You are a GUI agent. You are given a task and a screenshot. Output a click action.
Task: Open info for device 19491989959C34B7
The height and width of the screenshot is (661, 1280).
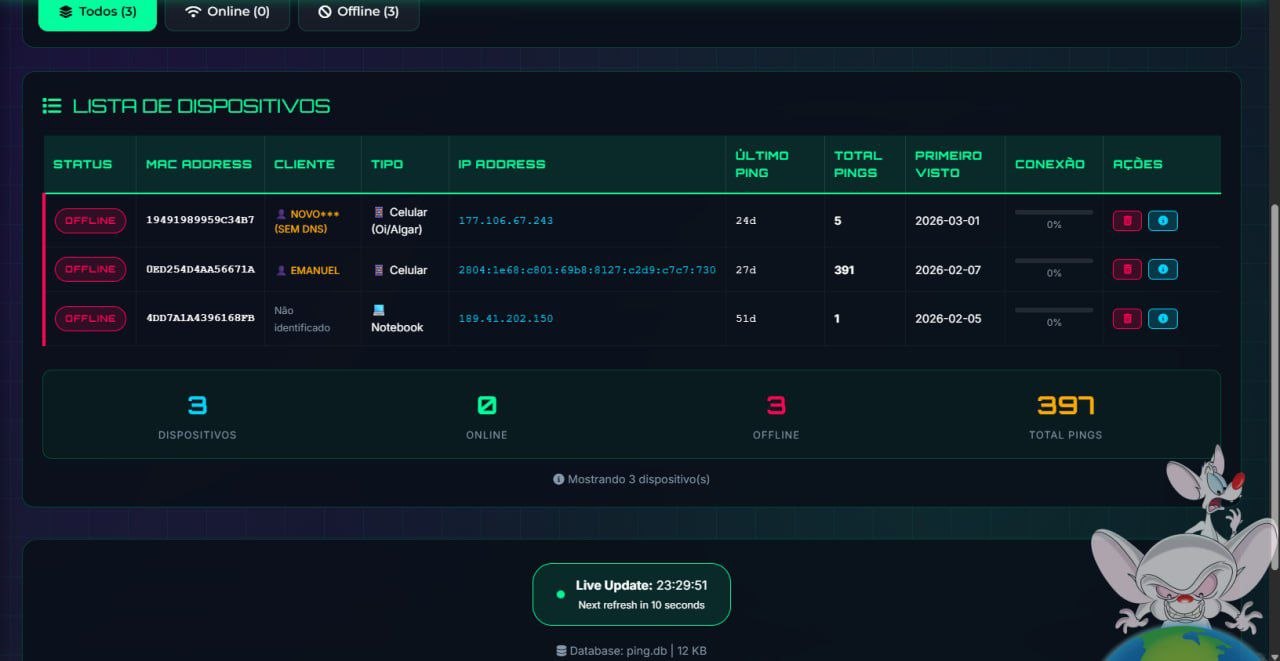coord(1162,221)
